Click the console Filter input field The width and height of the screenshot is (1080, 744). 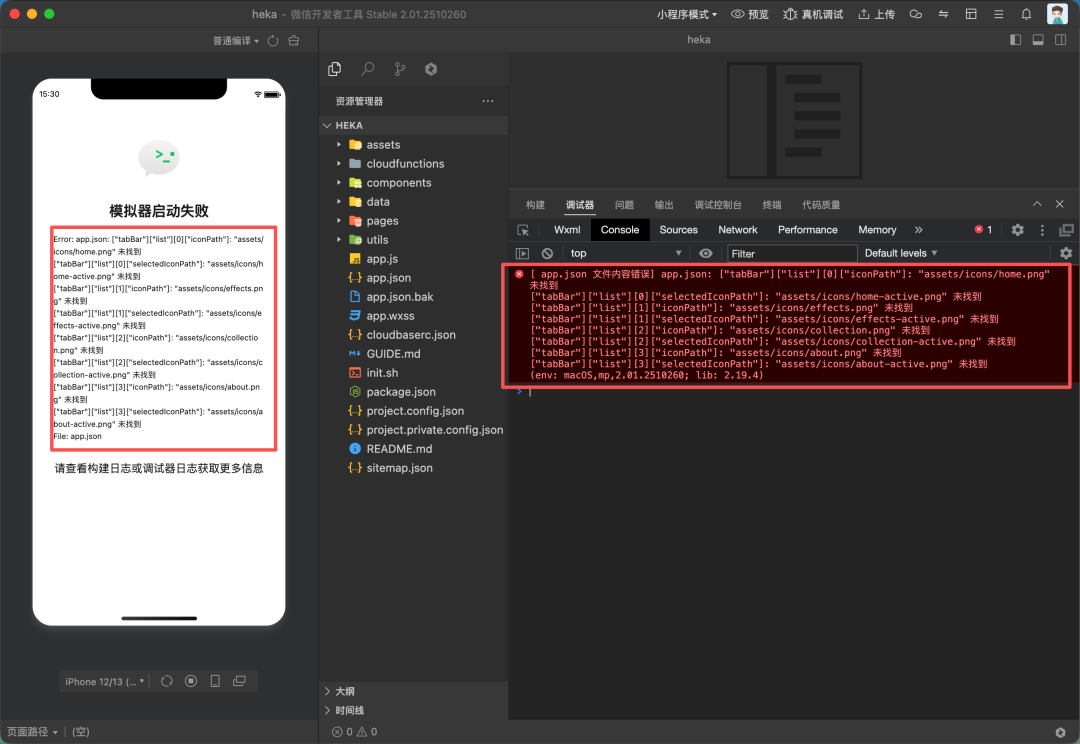pos(791,254)
